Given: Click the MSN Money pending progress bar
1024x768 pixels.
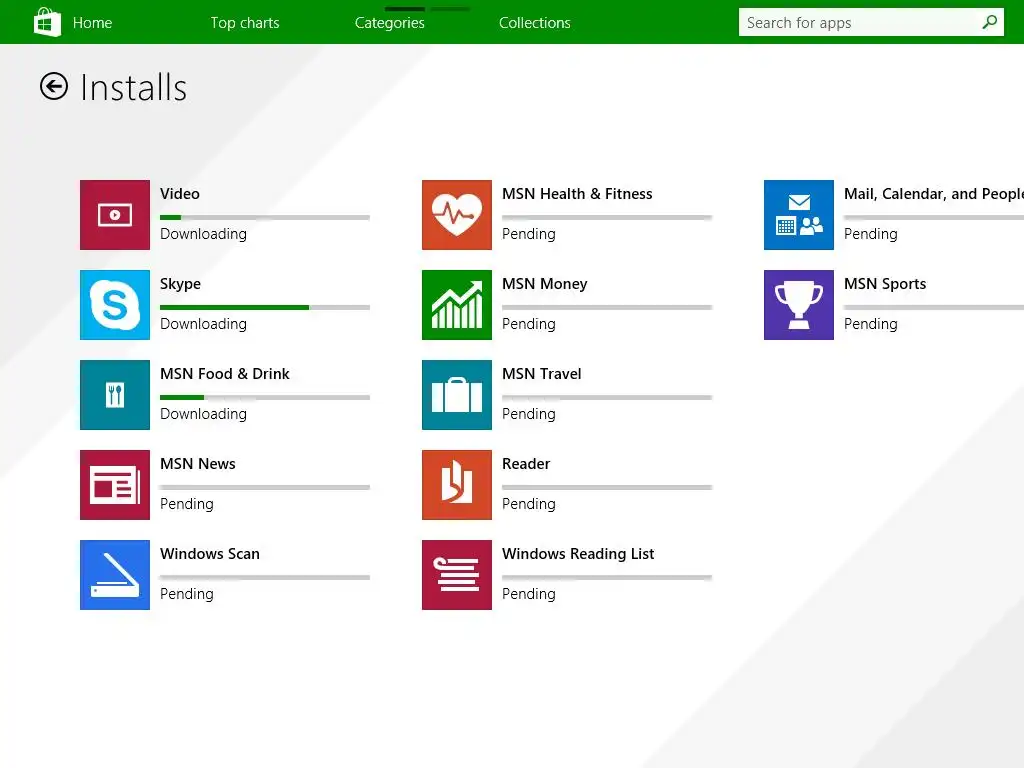Looking at the screenshot, I should tap(607, 308).
